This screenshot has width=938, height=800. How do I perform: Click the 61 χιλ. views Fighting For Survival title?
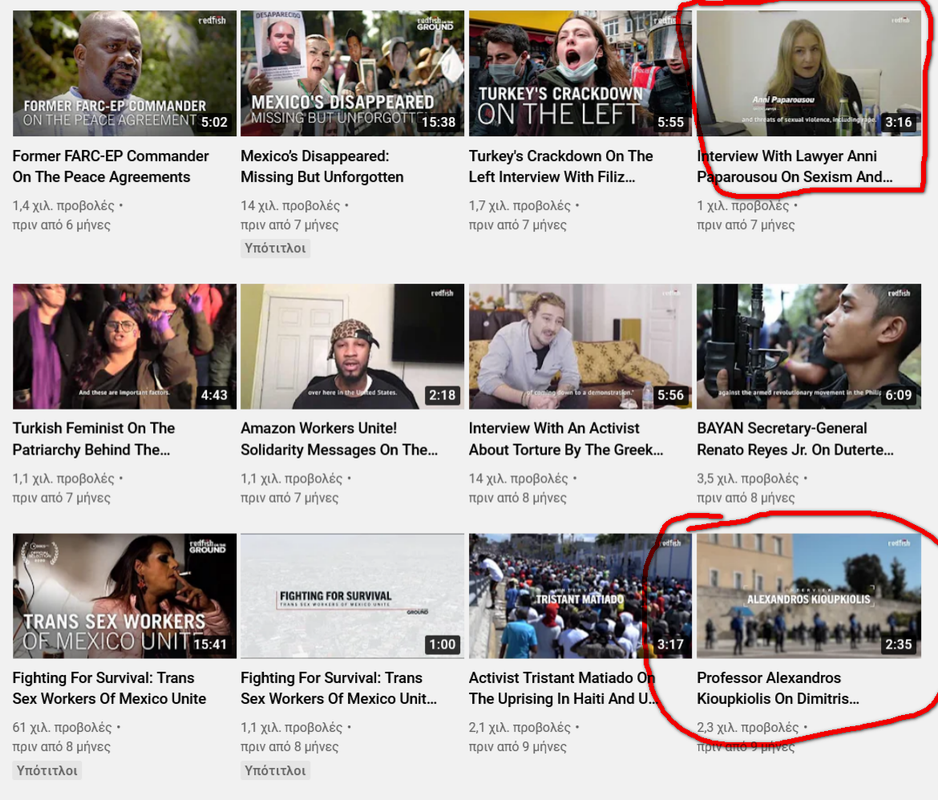click(109, 688)
